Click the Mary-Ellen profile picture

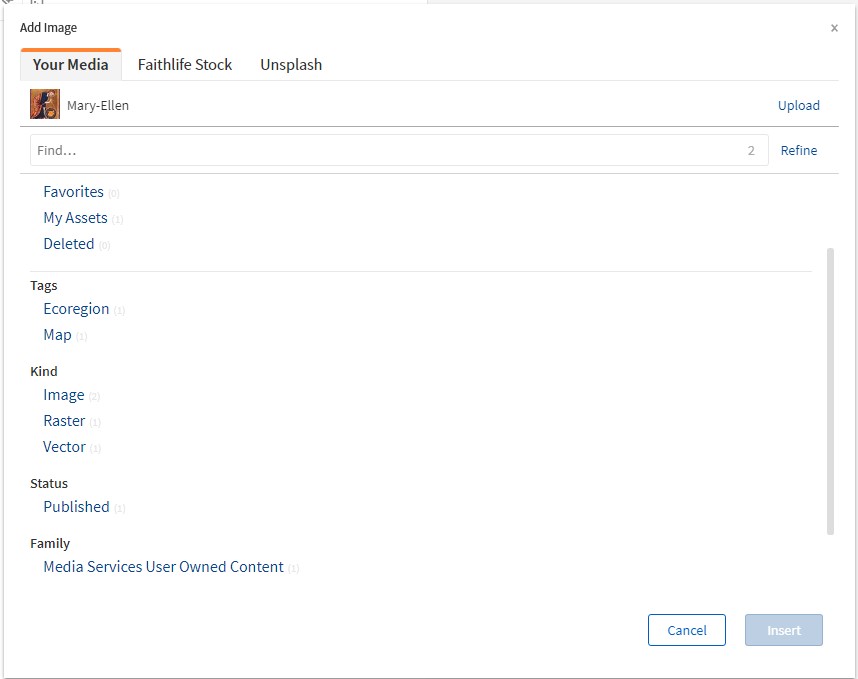pos(44,104)
